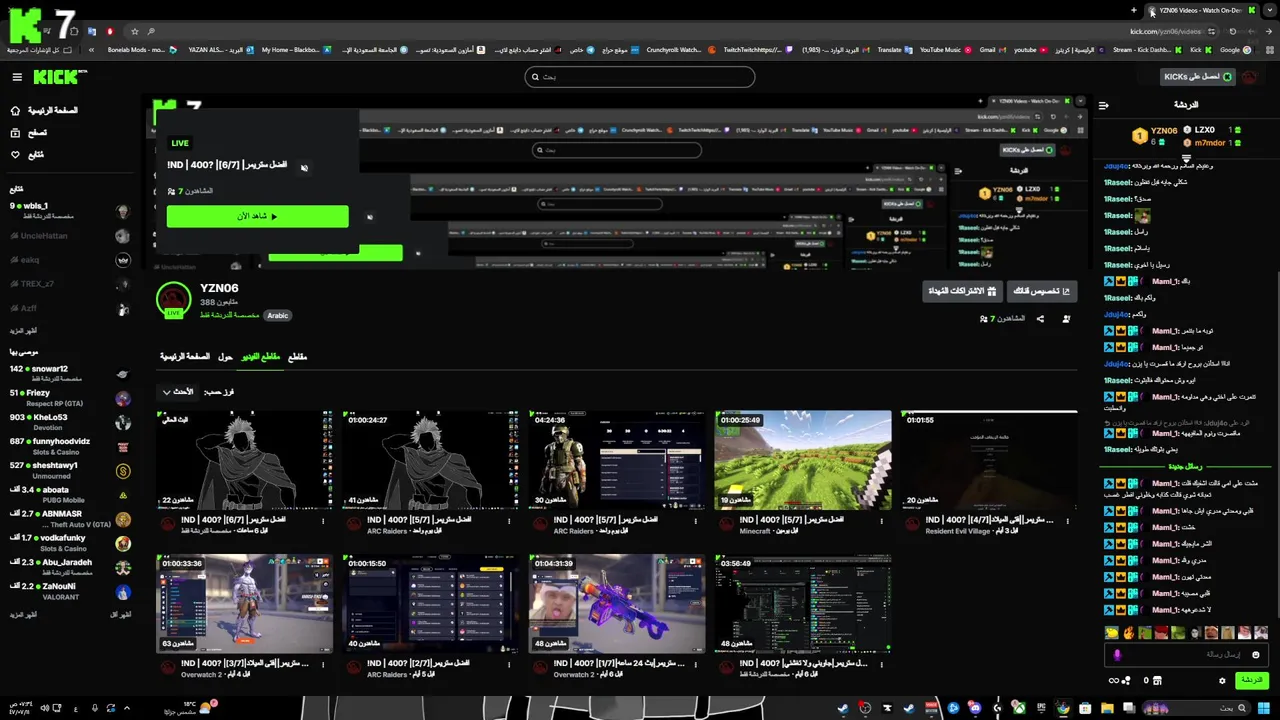Switch to the About channel tab
Screen dimensions: 1280x720
(x=226, y=357)
